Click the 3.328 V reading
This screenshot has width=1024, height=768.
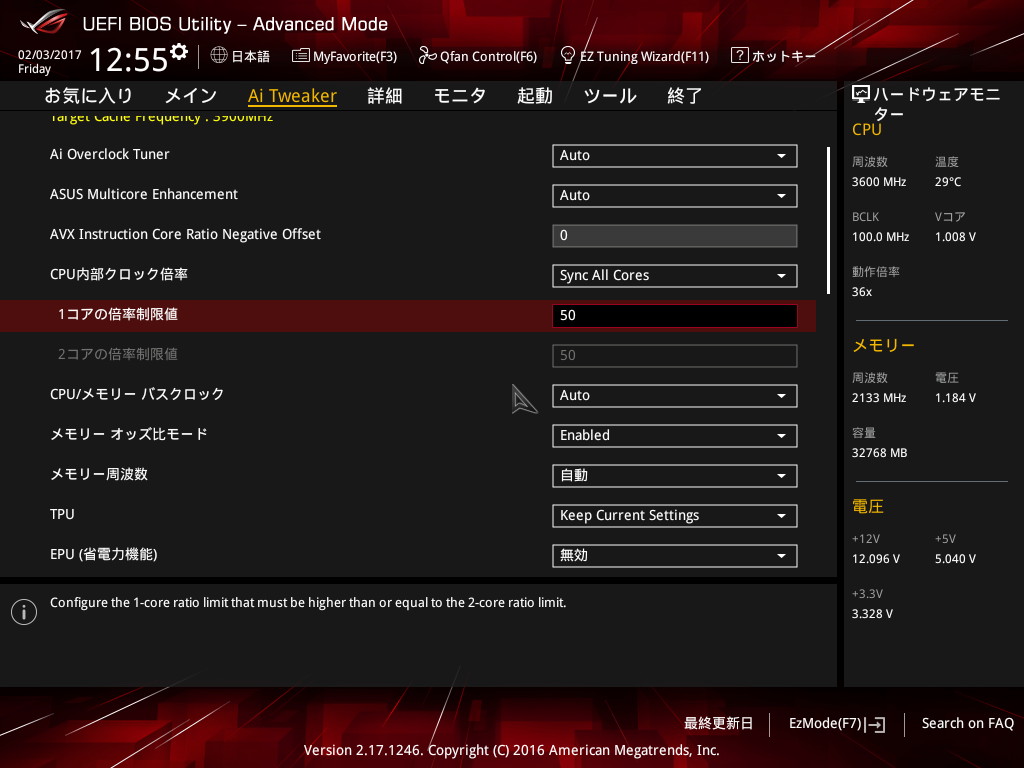click(x=872, y=614)
